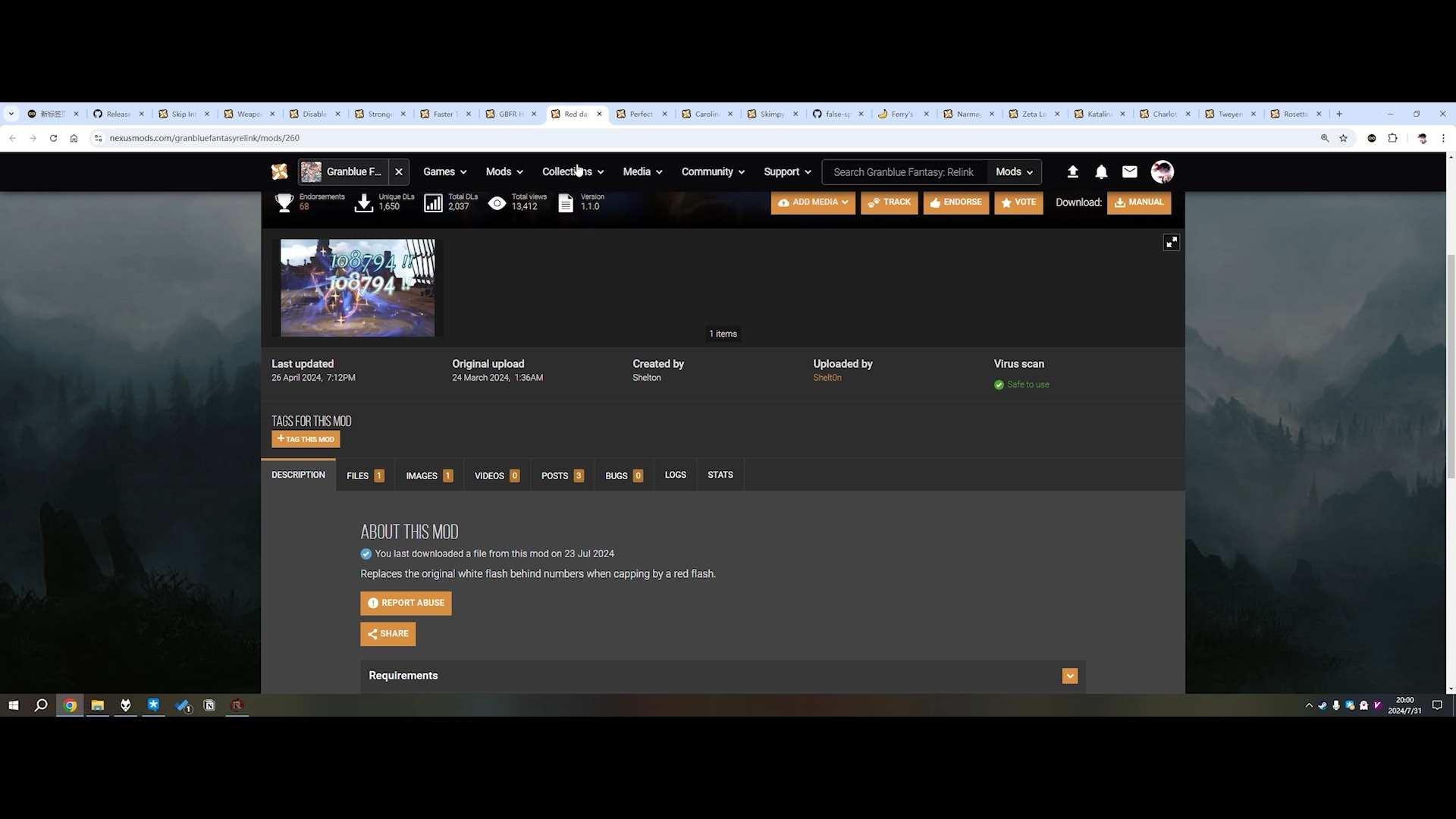Switch to the Ferry's browser tab
The image size is (1456, 819).
pos(902,114)
